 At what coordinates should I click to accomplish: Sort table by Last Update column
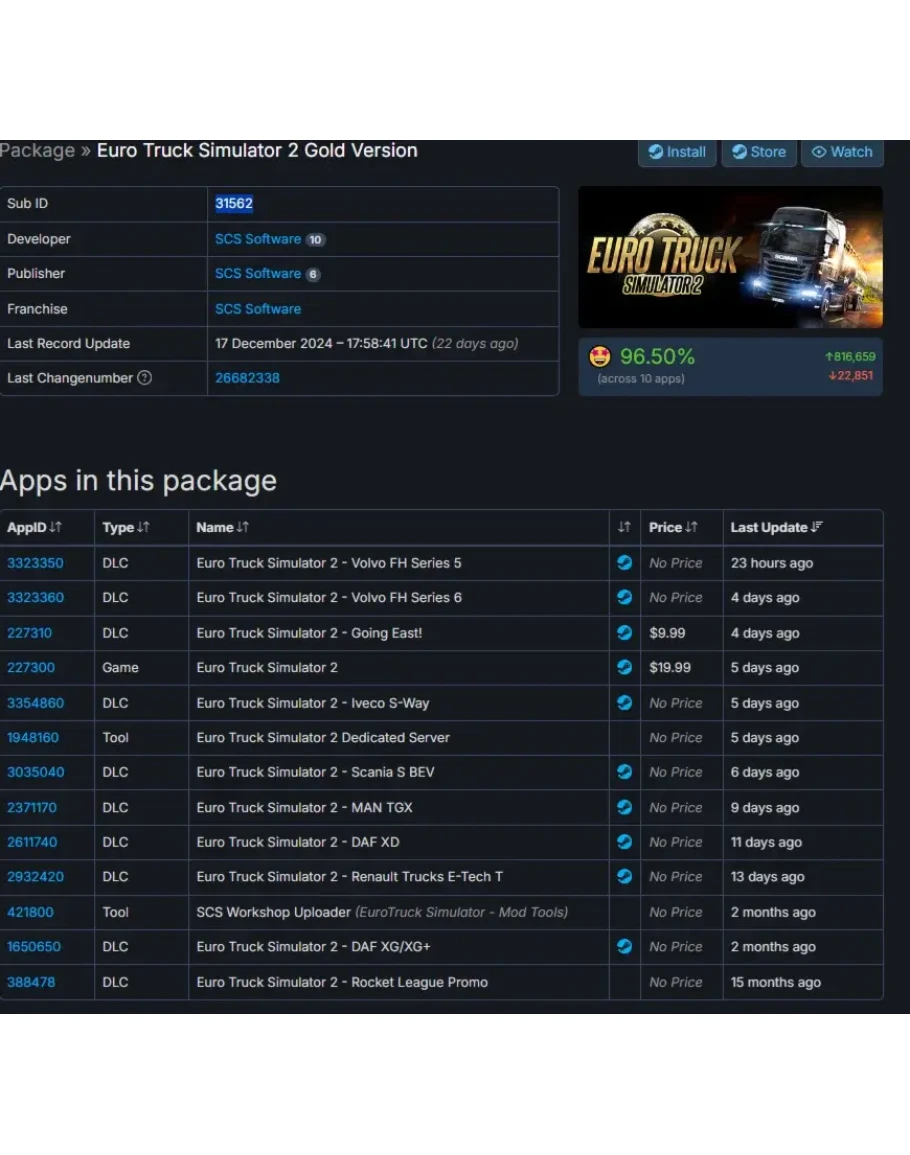coord(776,527)
